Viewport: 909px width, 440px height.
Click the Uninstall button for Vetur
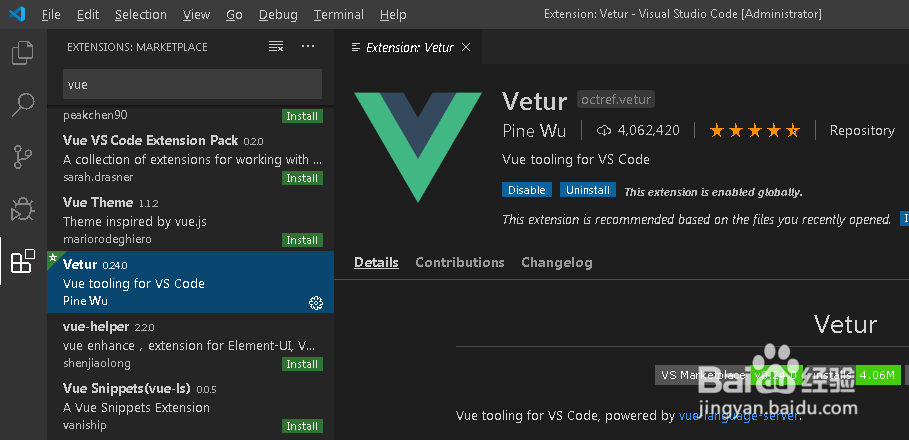tap(588, 190)
